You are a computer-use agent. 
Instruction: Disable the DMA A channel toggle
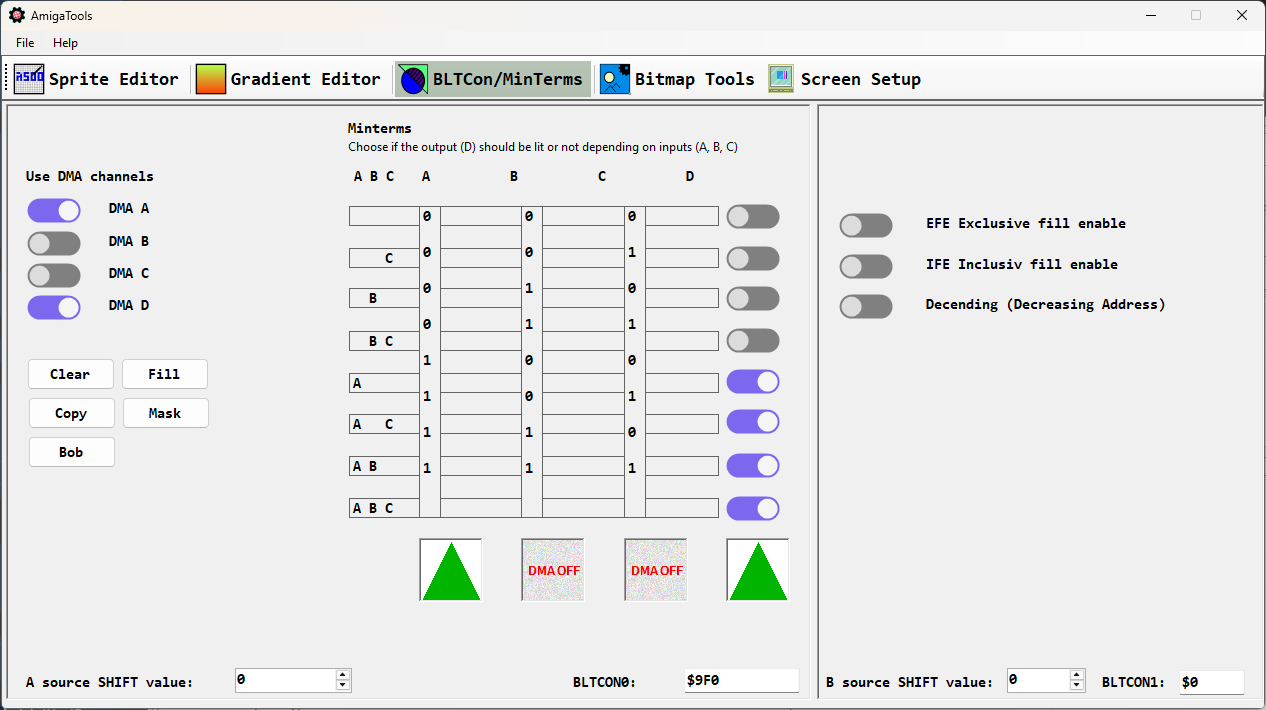54,210
